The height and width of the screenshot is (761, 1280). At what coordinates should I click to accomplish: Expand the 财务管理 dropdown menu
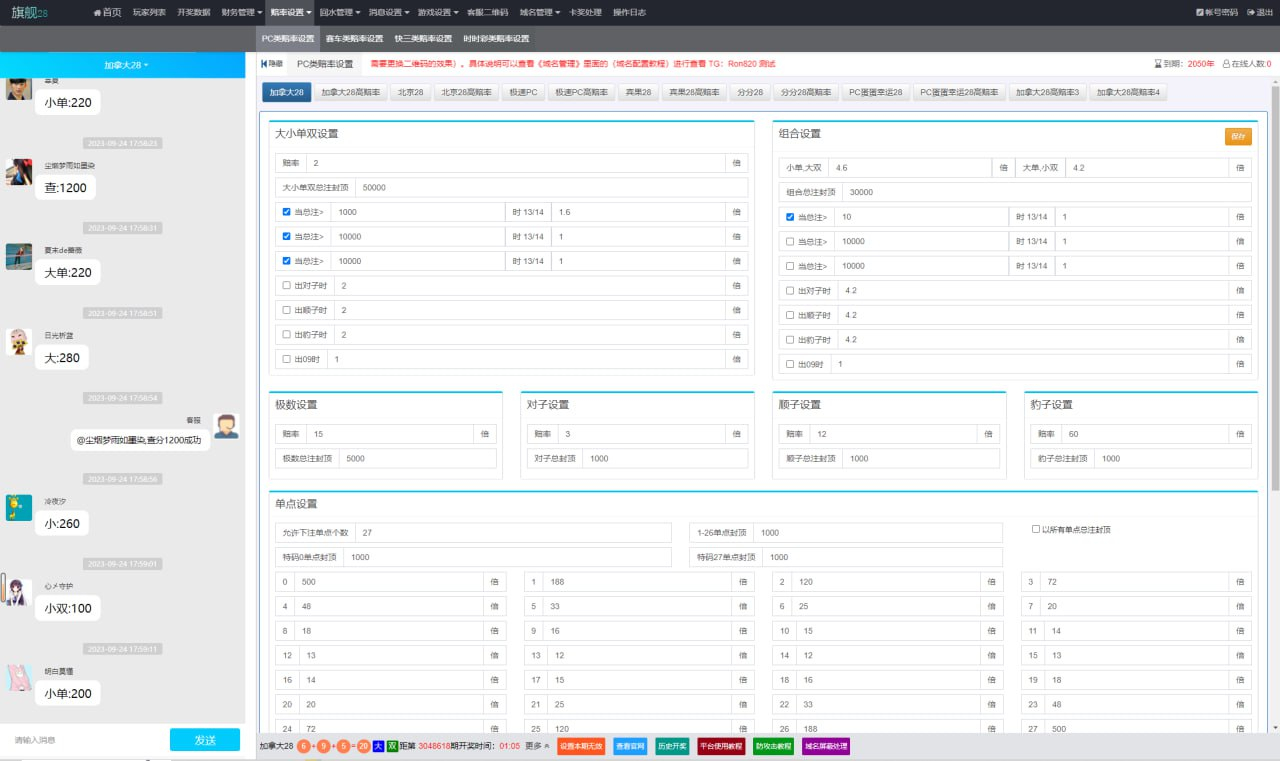coord(240,13)
